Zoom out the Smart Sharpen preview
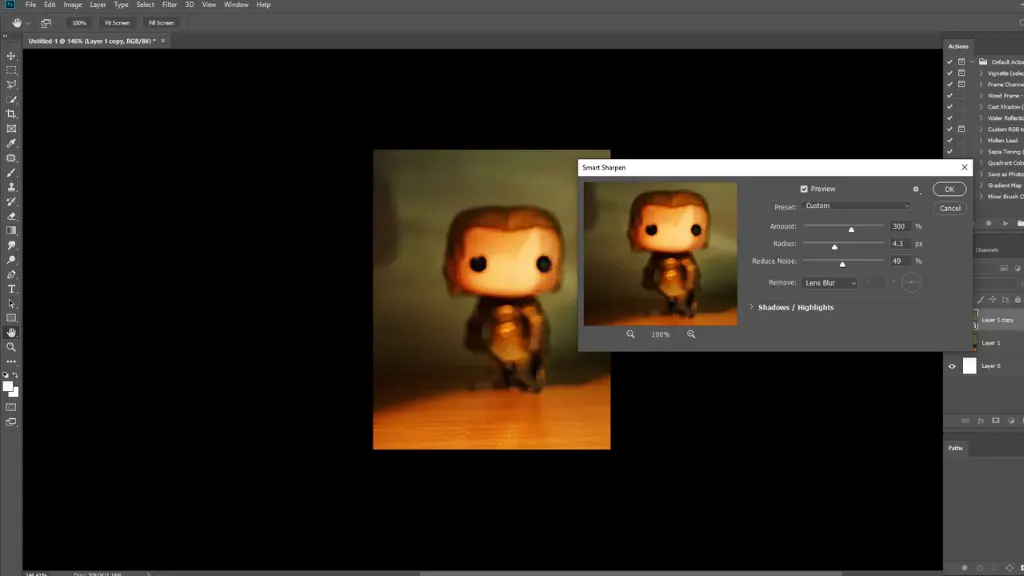The image size is (1024, 576). pos(630,334)
